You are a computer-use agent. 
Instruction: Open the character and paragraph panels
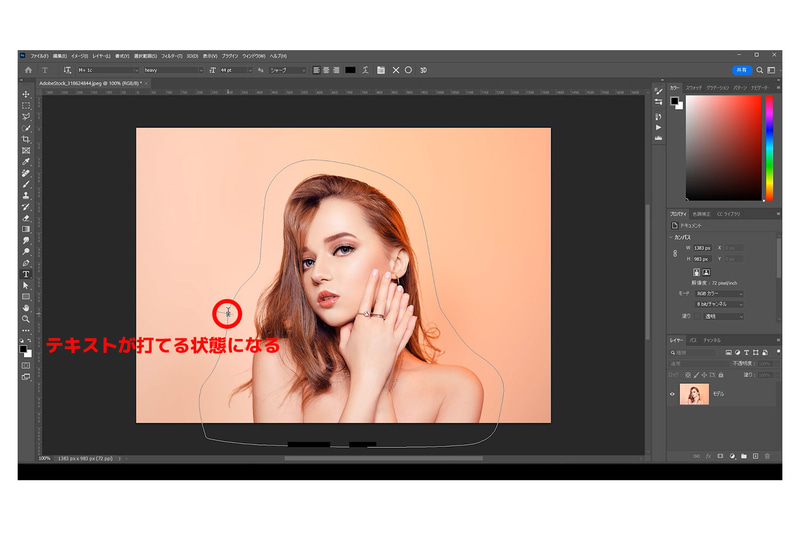[381, 70]
